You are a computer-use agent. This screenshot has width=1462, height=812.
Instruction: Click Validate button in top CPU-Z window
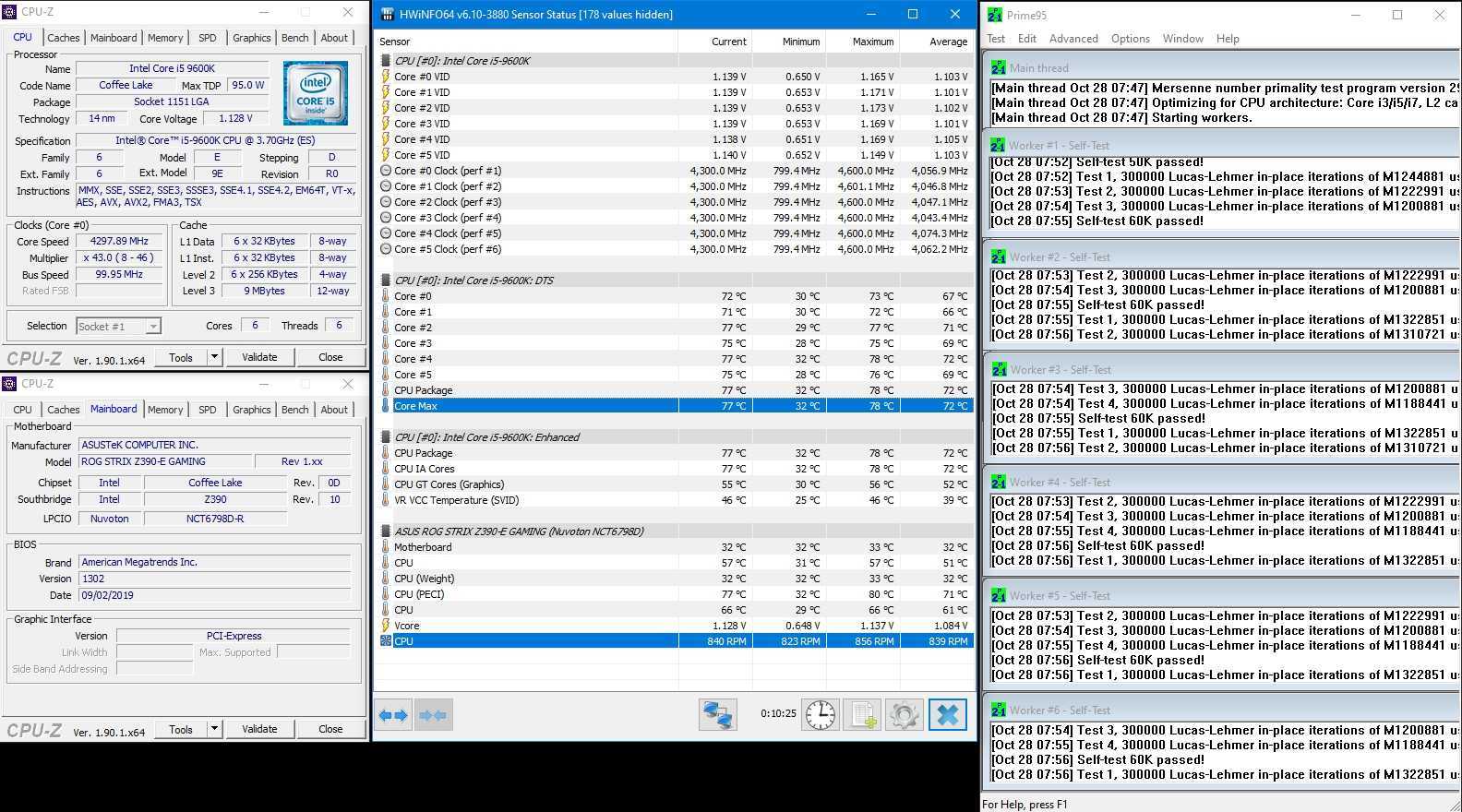click(259, 357)
